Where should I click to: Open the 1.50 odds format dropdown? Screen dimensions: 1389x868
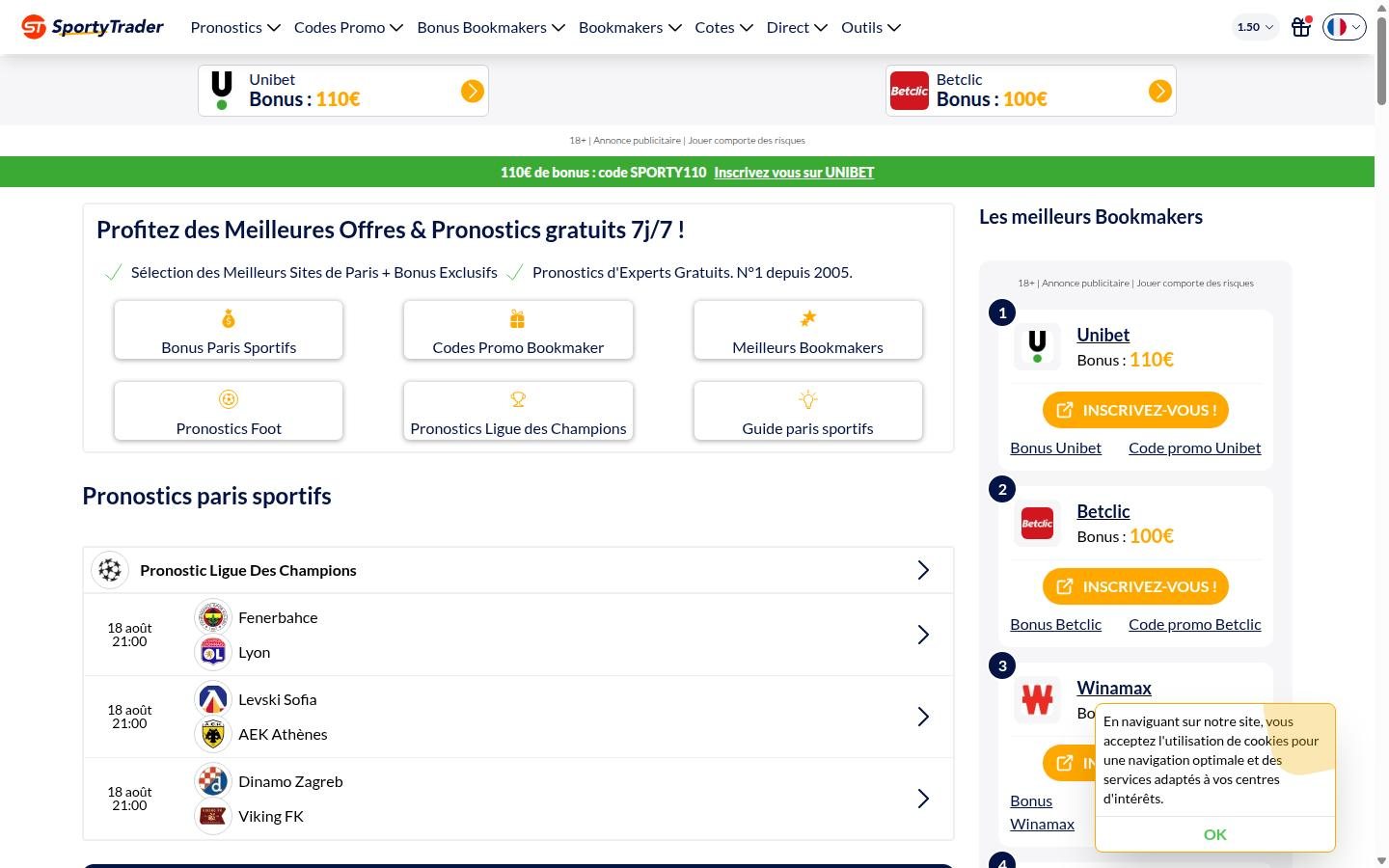[x=1255, y=27]
